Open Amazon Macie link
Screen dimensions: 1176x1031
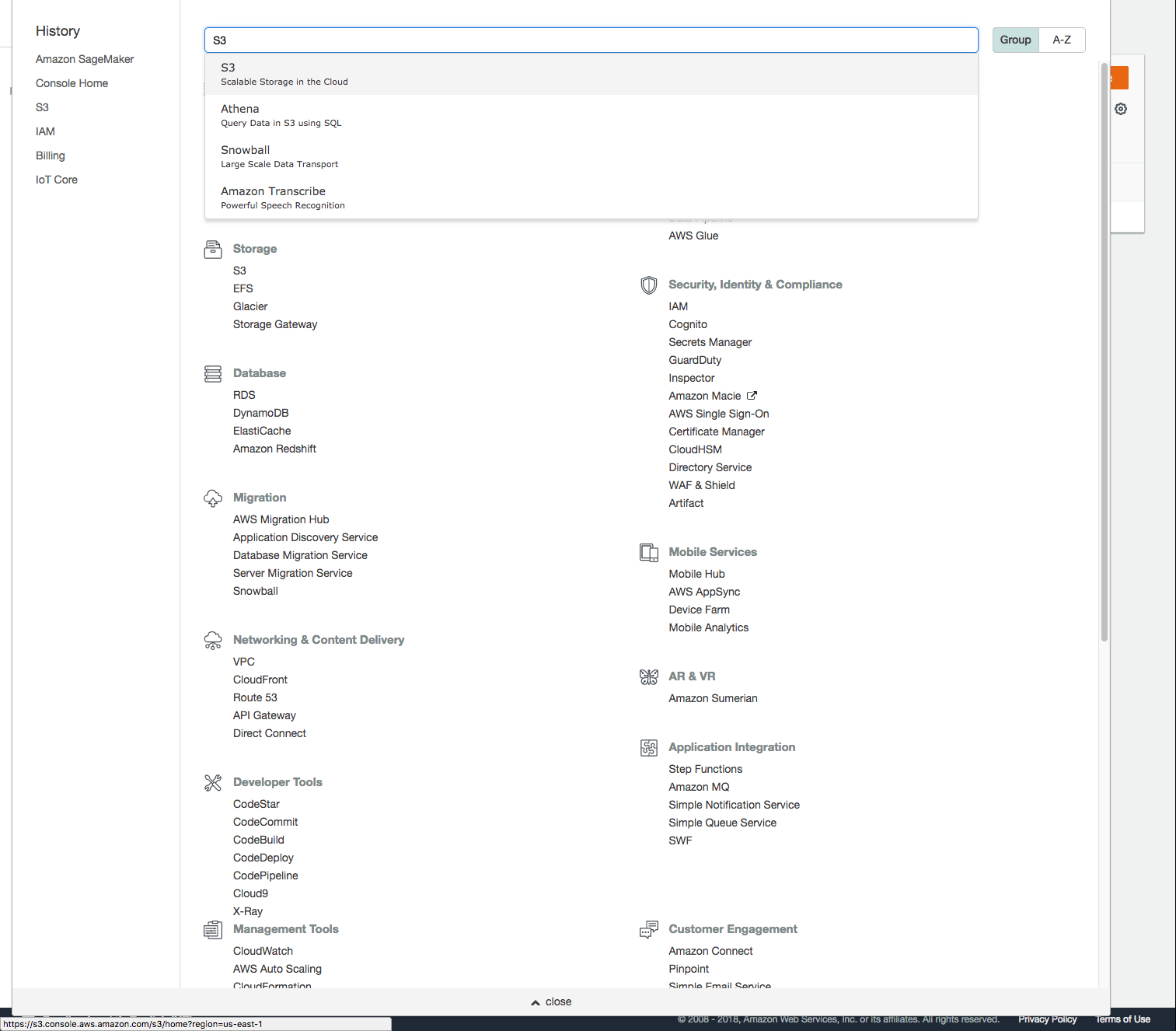tap(705, 396)
